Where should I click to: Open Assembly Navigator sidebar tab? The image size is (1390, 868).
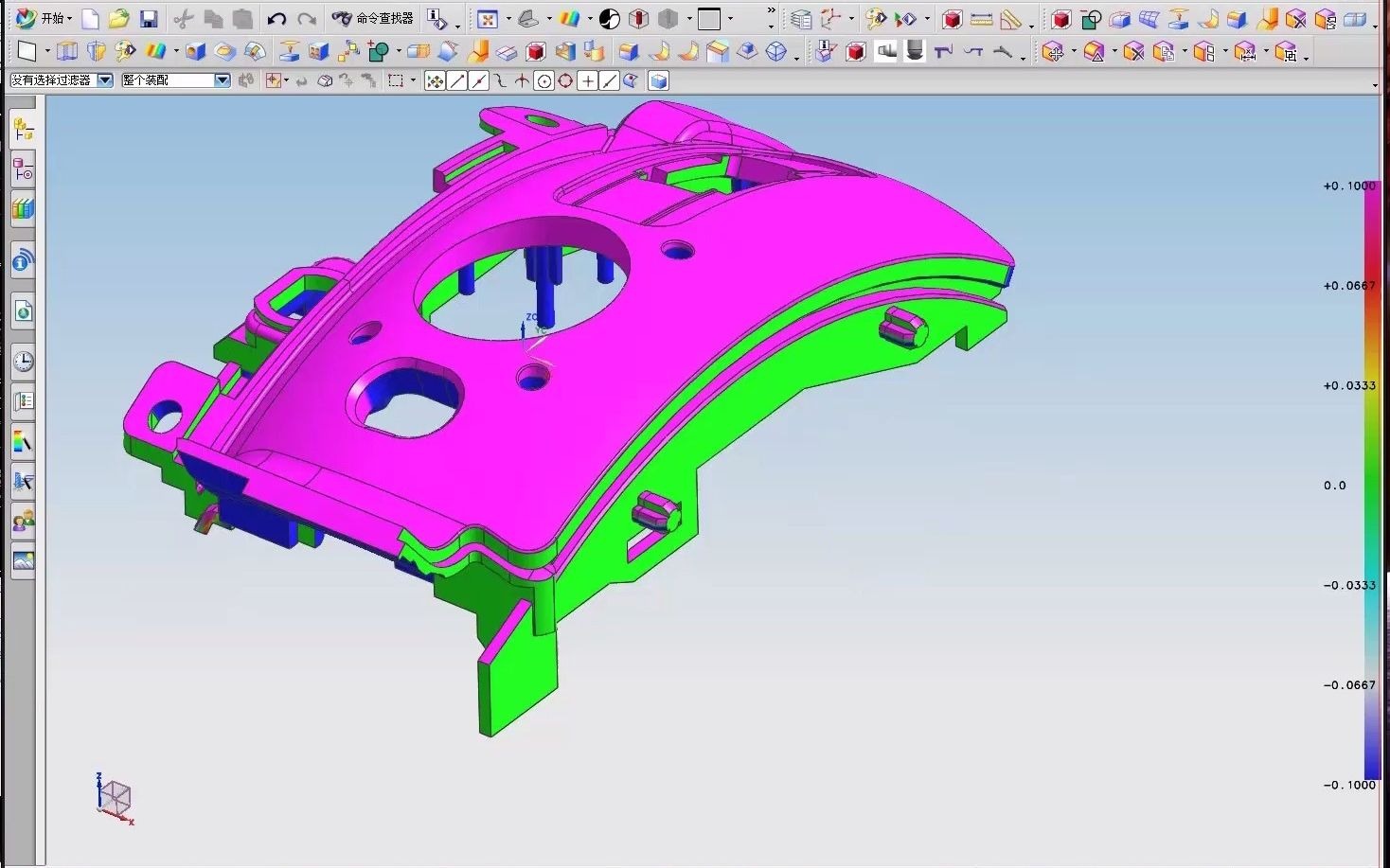click(24, 129)
